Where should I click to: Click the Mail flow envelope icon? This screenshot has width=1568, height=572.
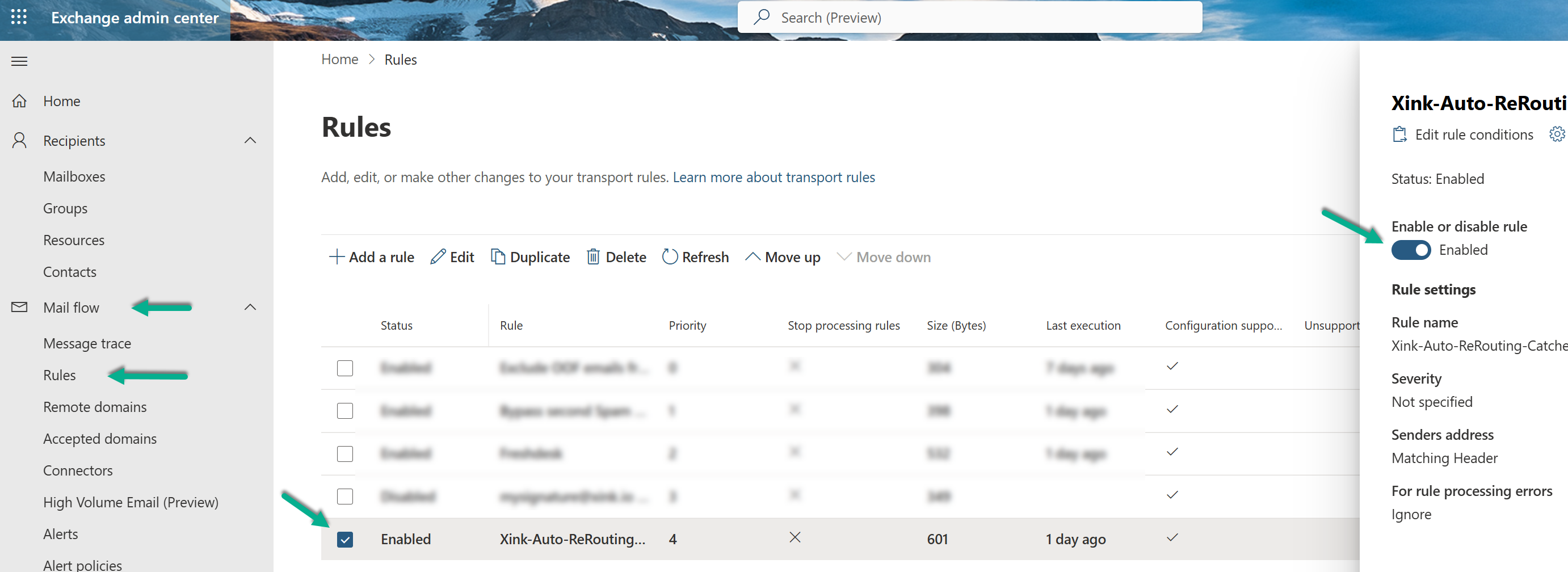(19, 308)
